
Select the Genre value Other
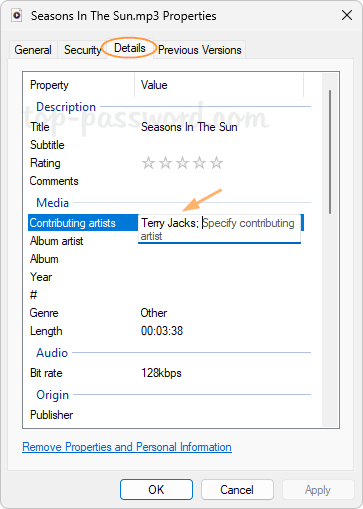[x=154, y=313]
